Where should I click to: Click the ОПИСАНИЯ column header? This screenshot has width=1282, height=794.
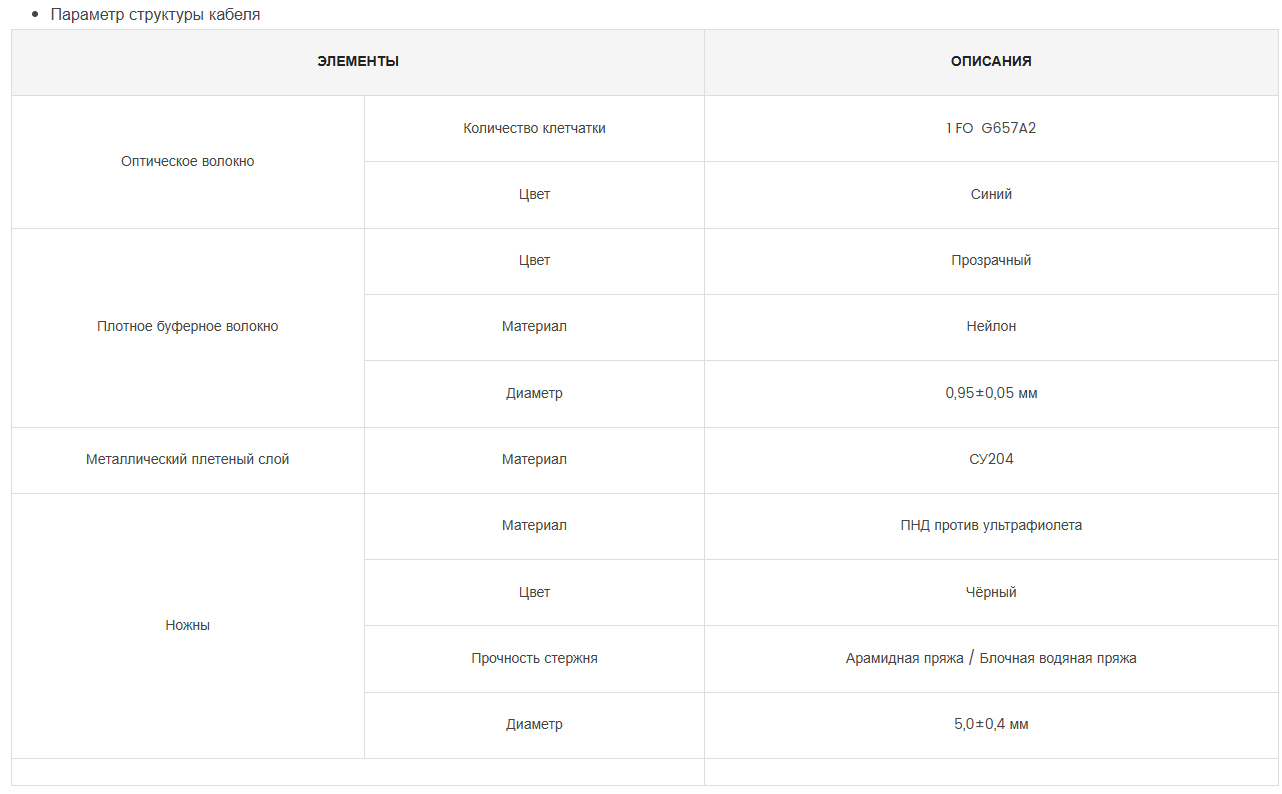tap(991, 62)
